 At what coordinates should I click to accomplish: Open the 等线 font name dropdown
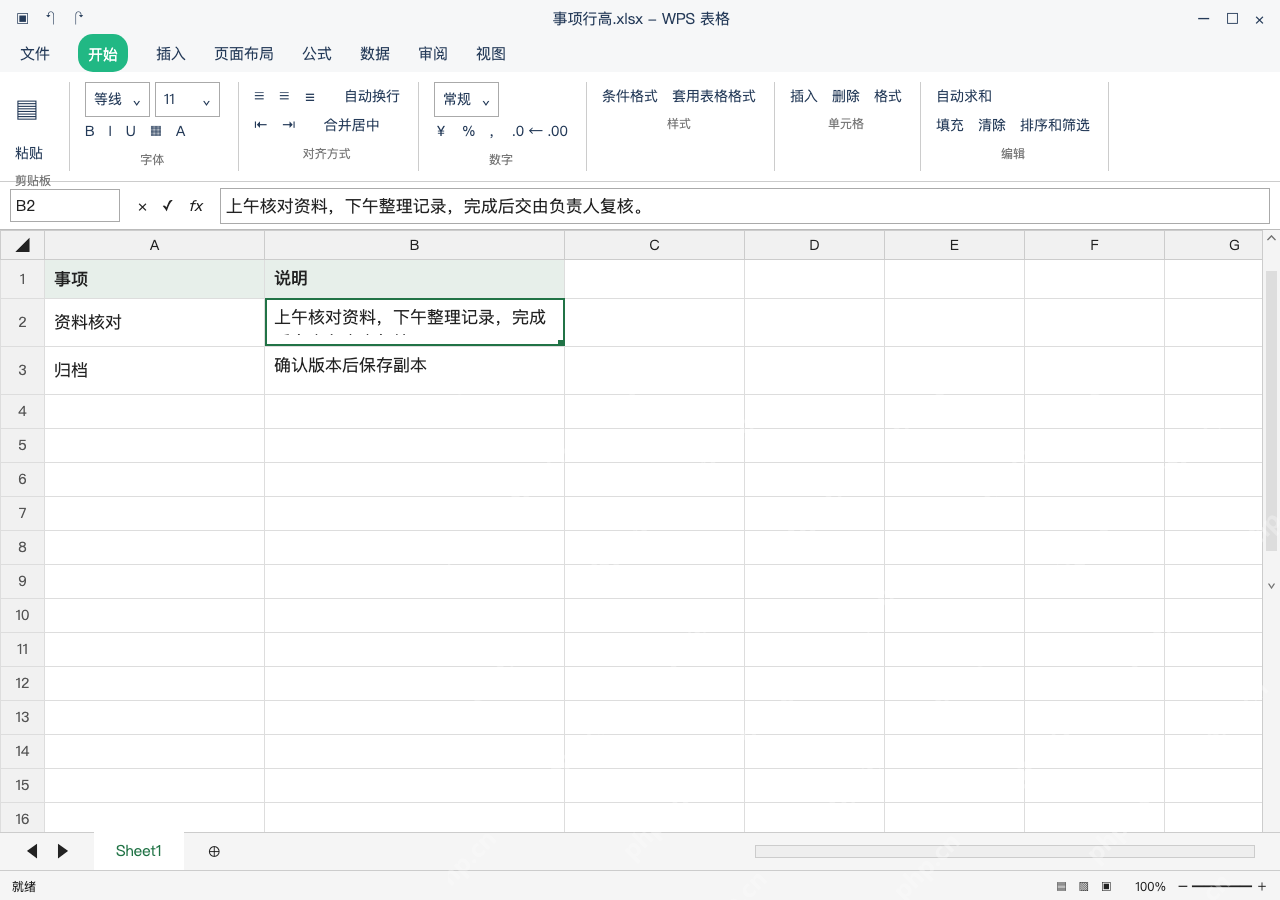(x=118, y=99)
